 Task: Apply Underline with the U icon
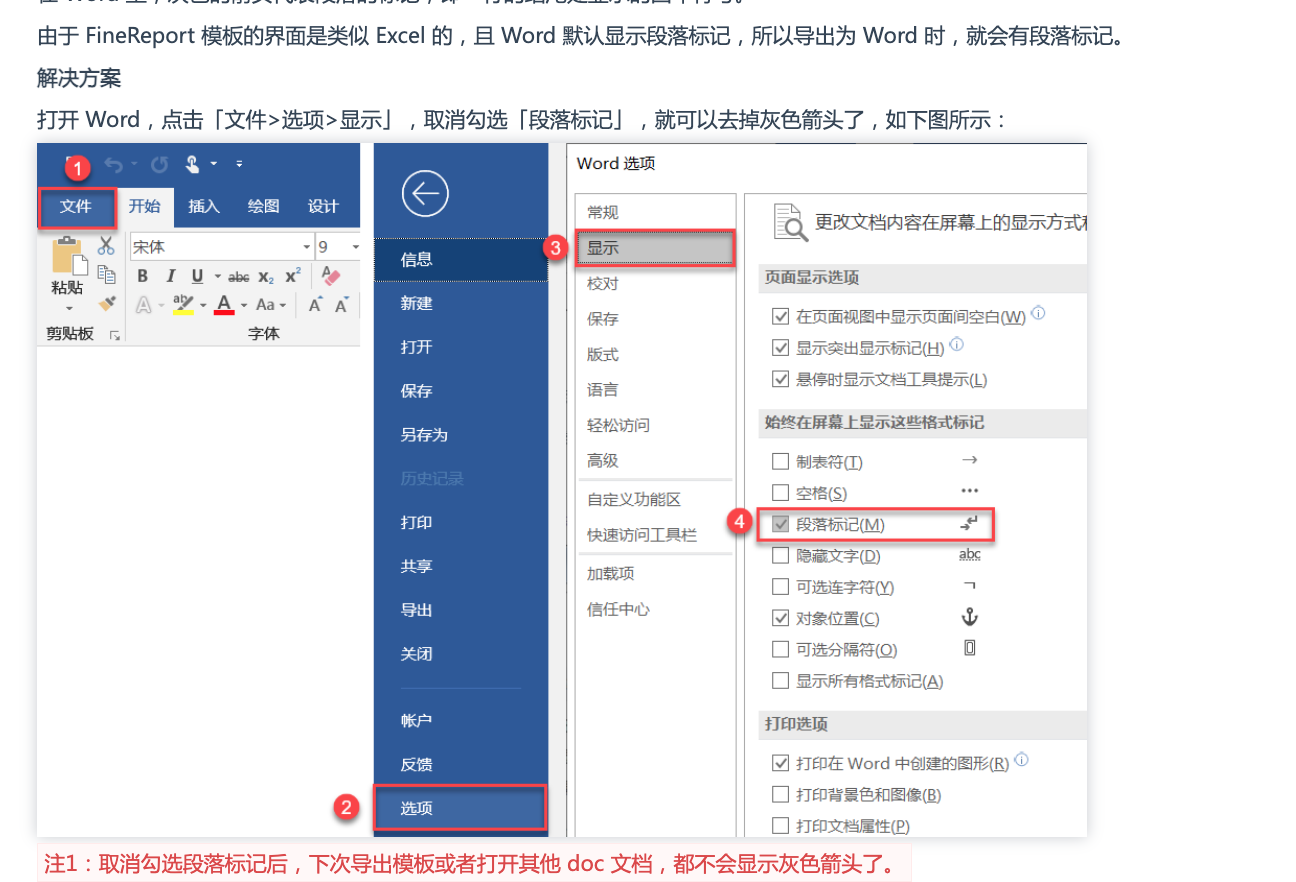(x=197, y=277)
